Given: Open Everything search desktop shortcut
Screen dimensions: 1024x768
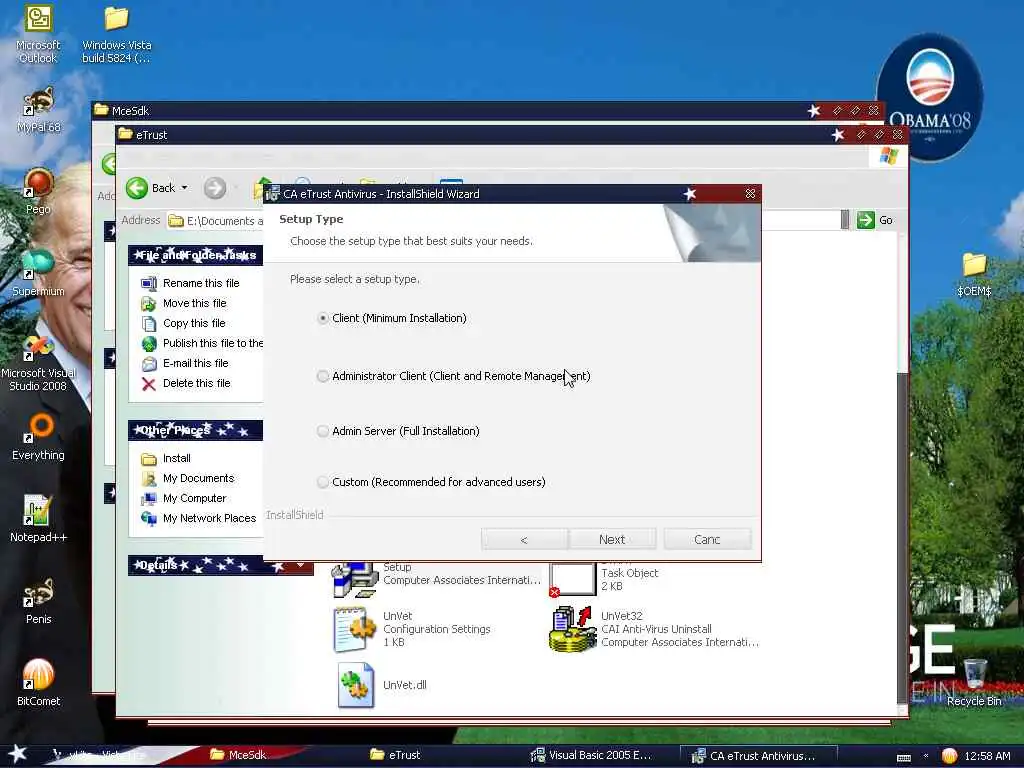Looking at the screenshot, I should (x=39, y=437).
